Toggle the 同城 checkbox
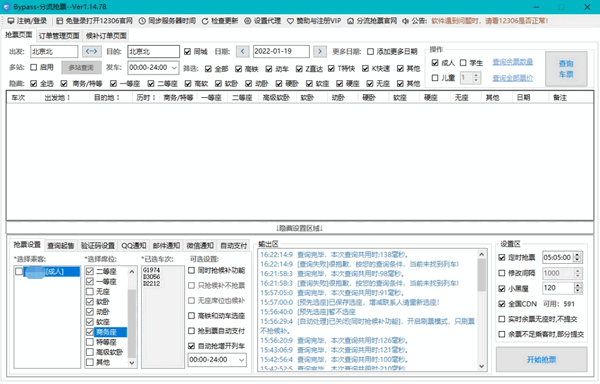Viewport: 600px width, 384px height. pyautogui.click(x=188, y=51)
